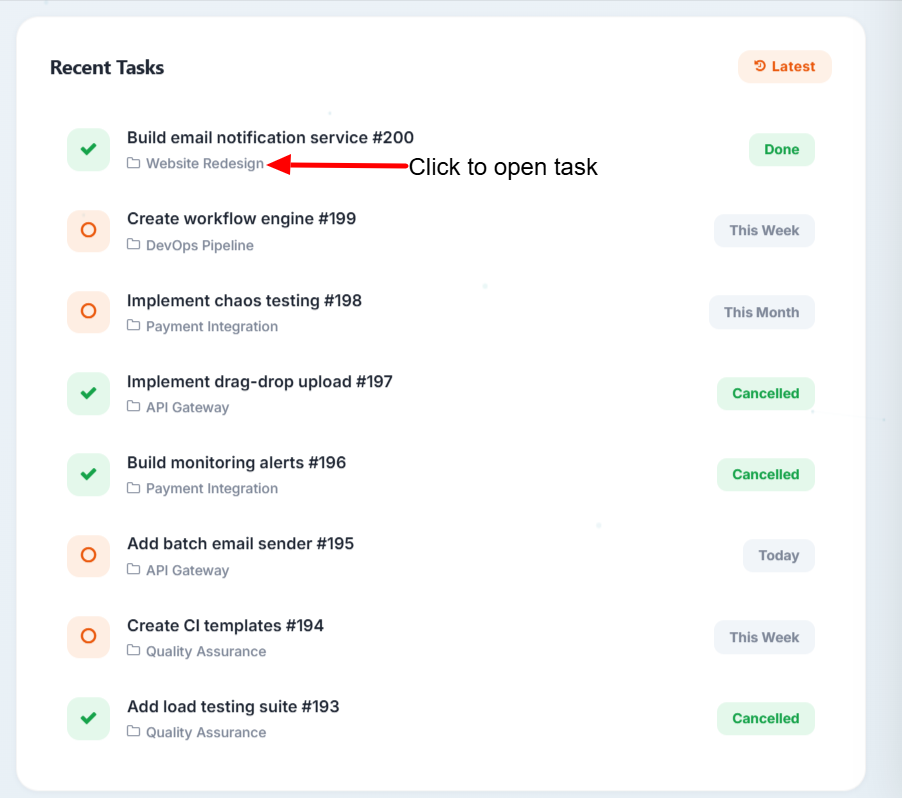Toggle the checkmark on Build monitoring alerts
This screenshot has width=902, height=798.
click(x=88, y=474)
